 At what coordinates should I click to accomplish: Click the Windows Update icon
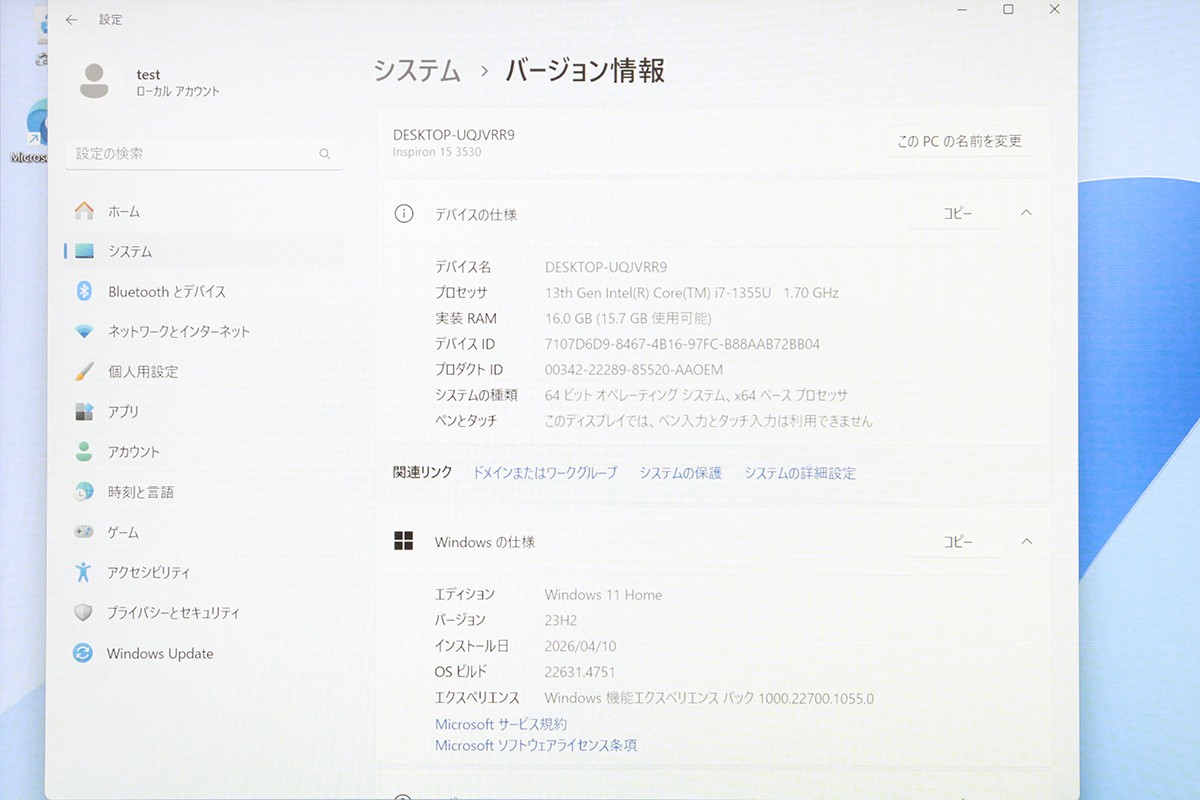tap(84, 653)
